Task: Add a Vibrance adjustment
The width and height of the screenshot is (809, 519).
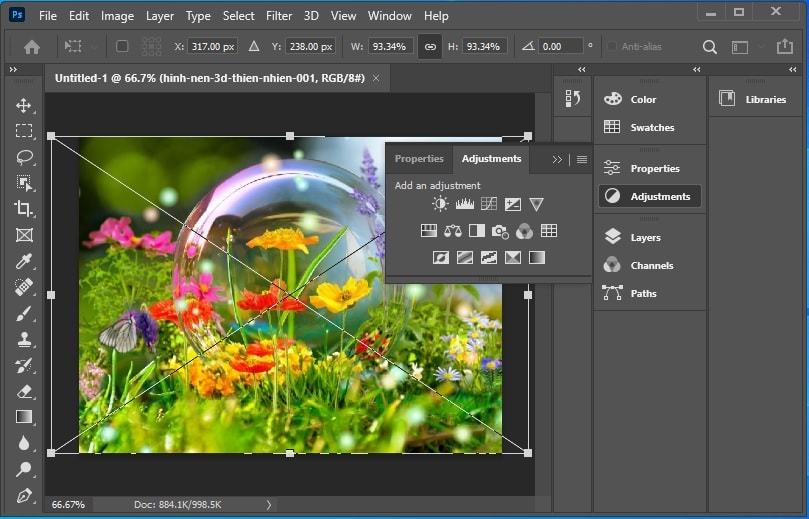Action: (536, 204)
